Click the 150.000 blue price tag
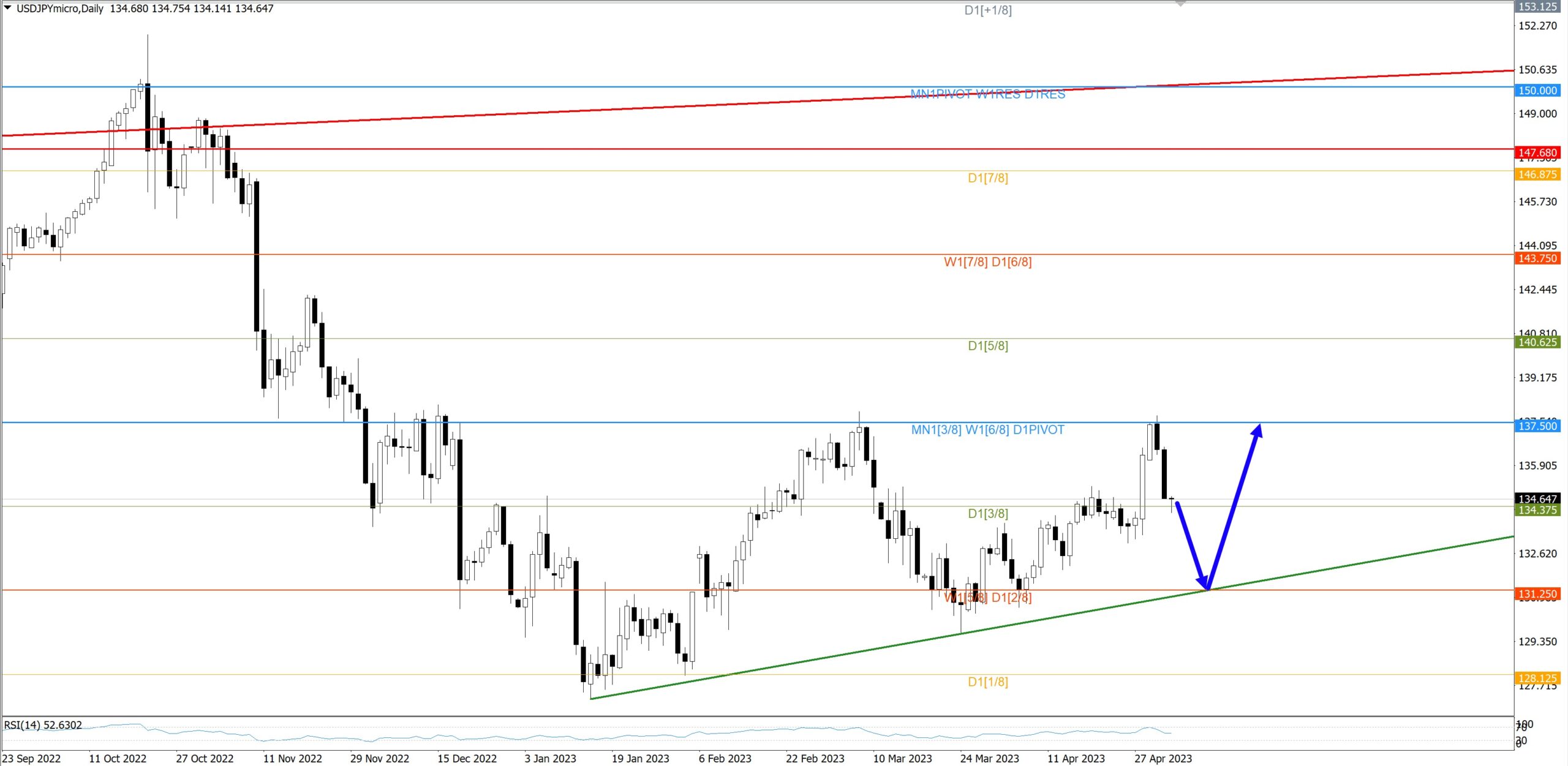Image resolution: width=1568 pixels, height=766 pixels. [x=1537, y=91]
